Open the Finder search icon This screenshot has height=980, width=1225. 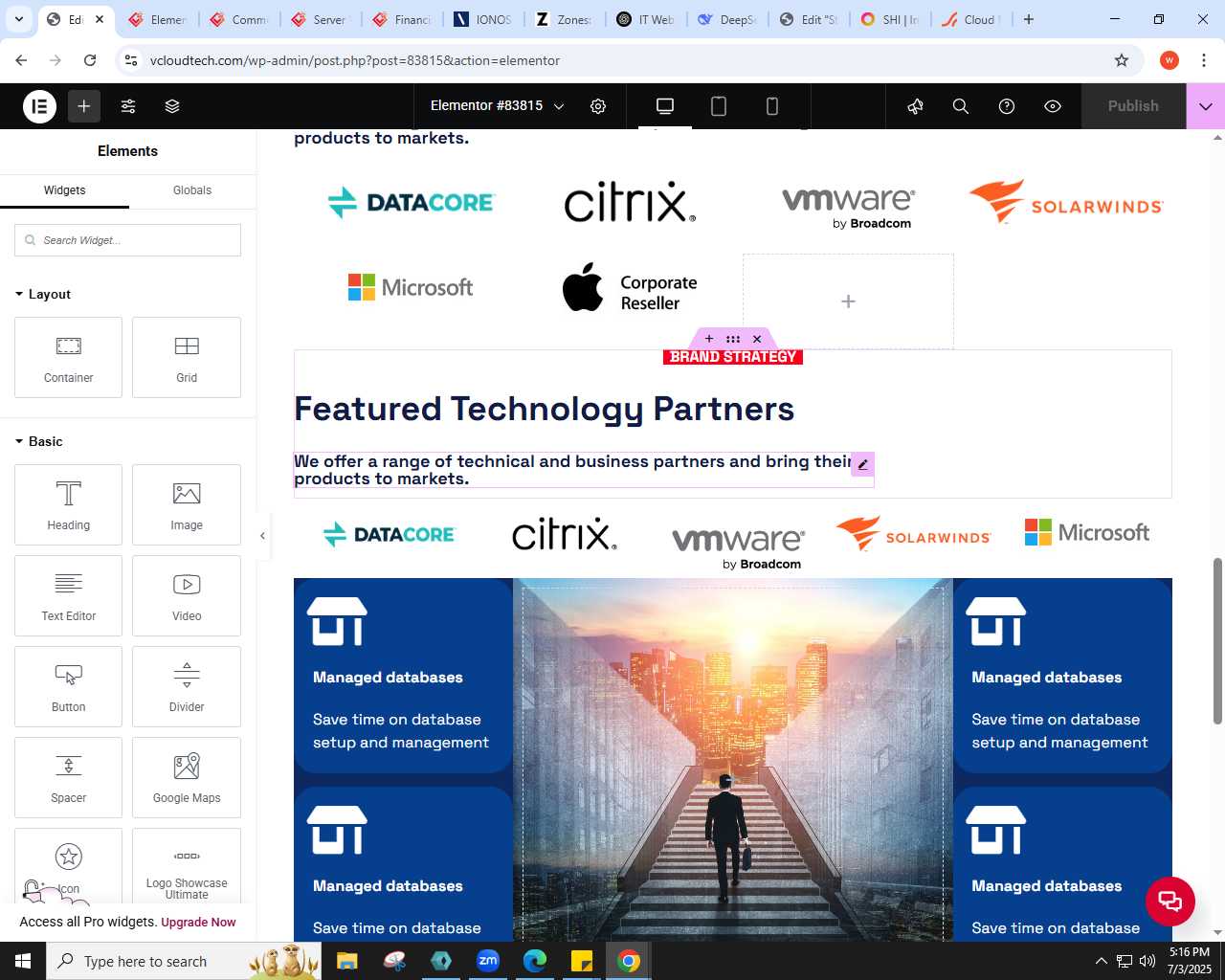[961, 106]
